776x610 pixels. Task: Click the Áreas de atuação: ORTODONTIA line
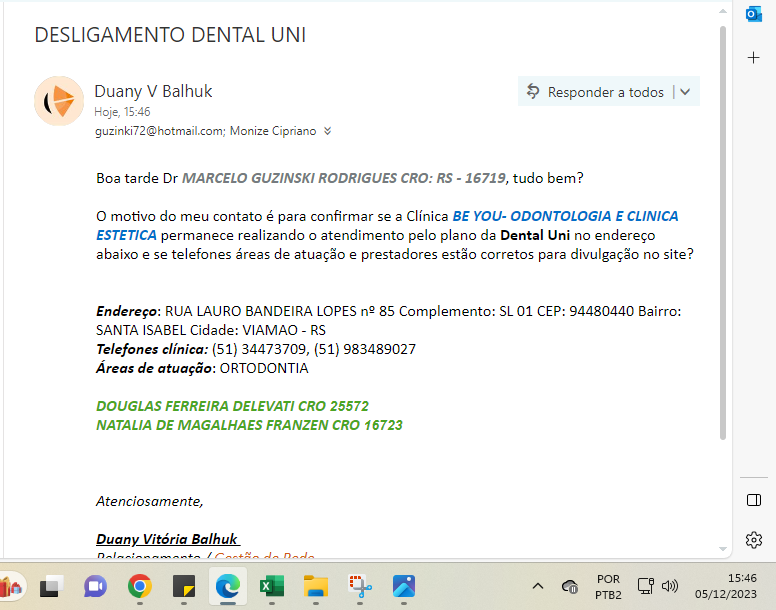[x=202, y=369]
